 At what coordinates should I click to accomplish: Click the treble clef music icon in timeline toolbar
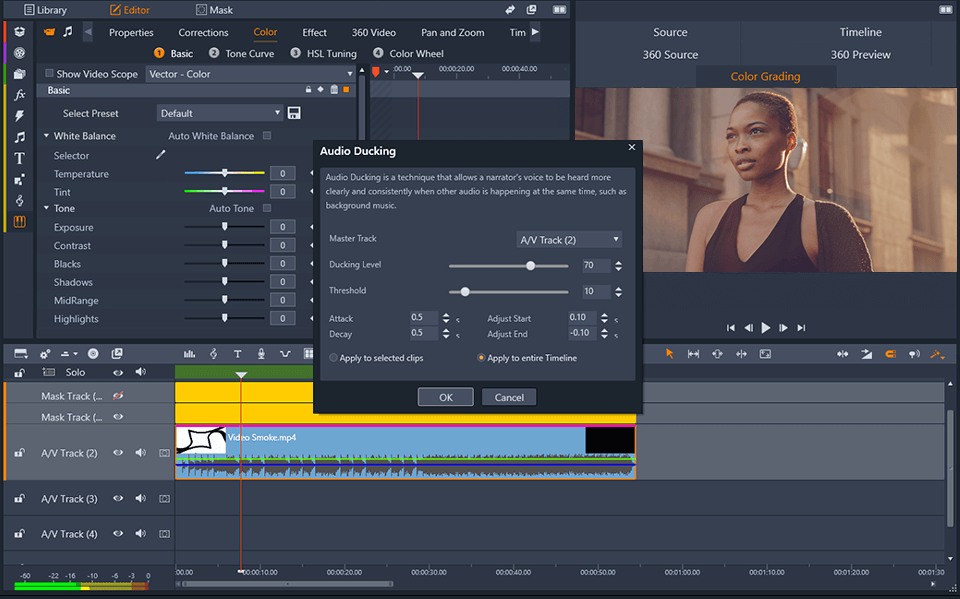213,354
